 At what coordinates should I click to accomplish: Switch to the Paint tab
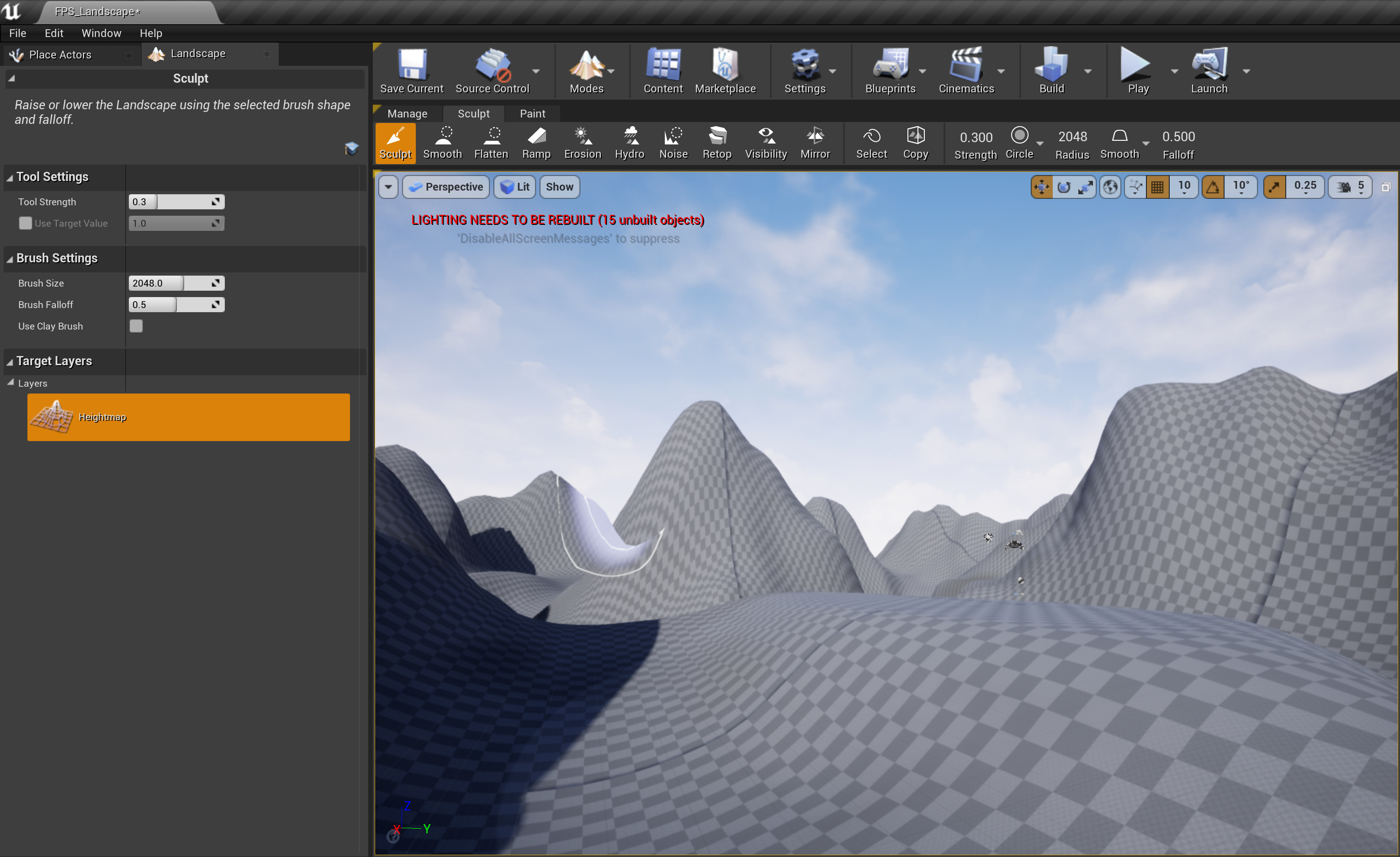(x=532, y=113)
